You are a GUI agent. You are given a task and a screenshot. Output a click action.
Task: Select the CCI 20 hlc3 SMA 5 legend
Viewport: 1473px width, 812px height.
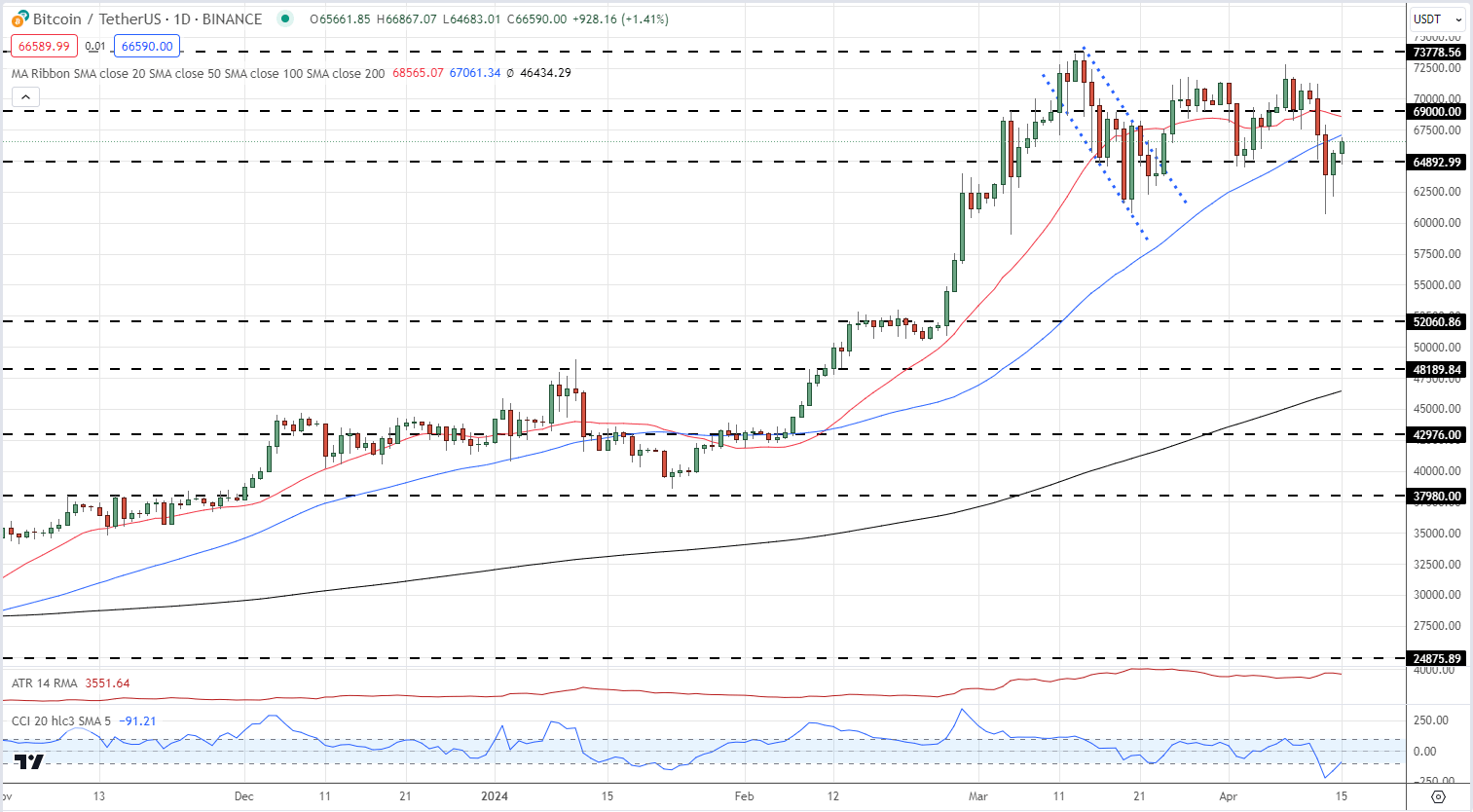[61, 721]
